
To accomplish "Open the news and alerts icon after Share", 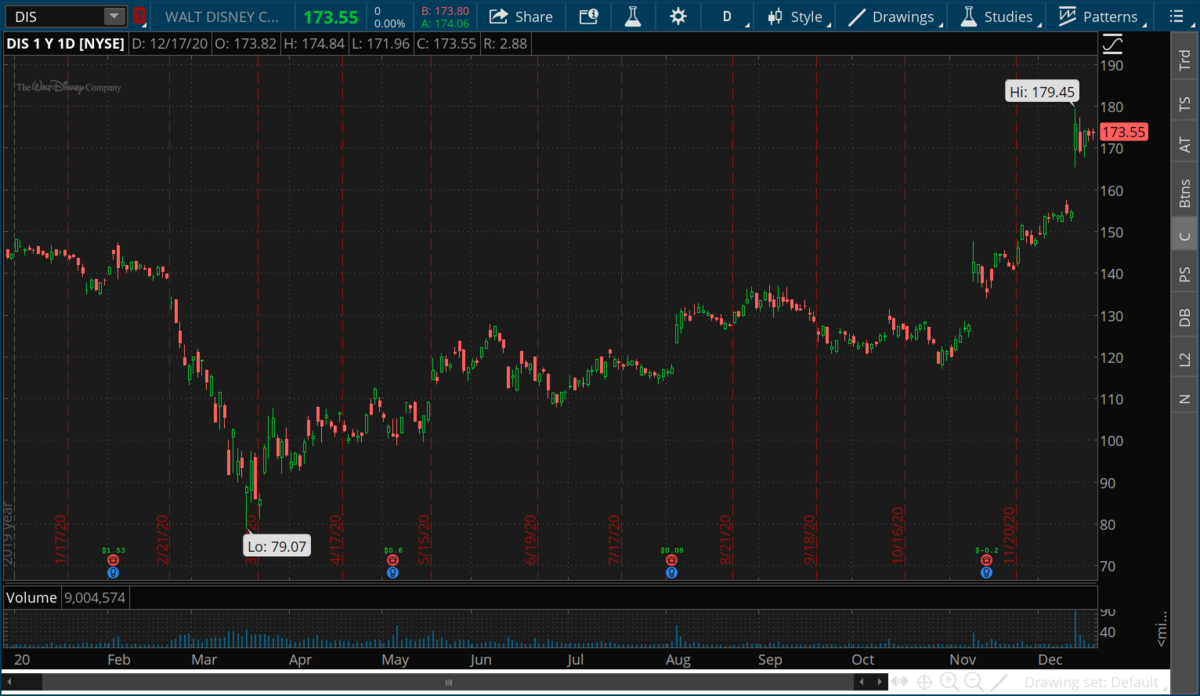I will pyautogui.click(x=589, y=17).
